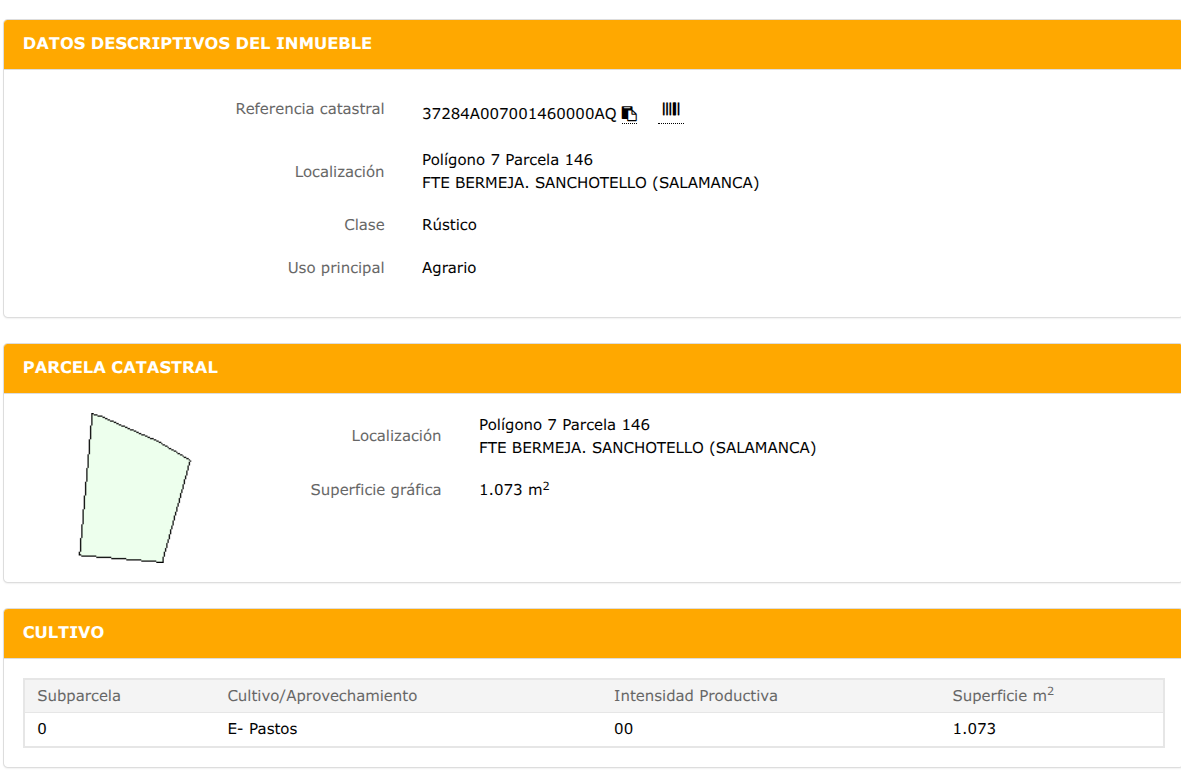The image size is (1181, 774).
Task: Click the Cultivo/Aprovechamiento column header
Action: tap(322, 696)
